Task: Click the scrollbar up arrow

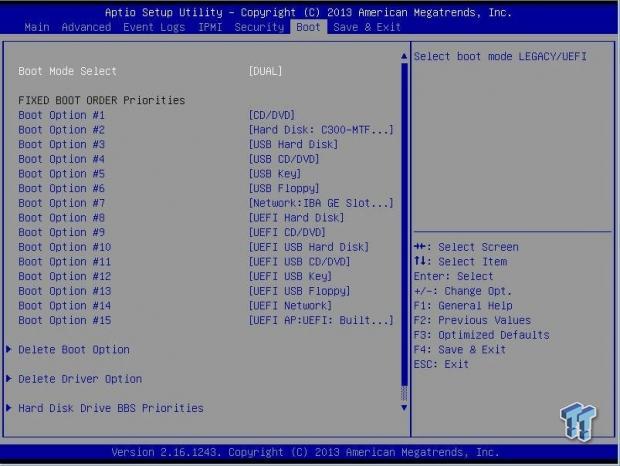Action: [404, 56]
